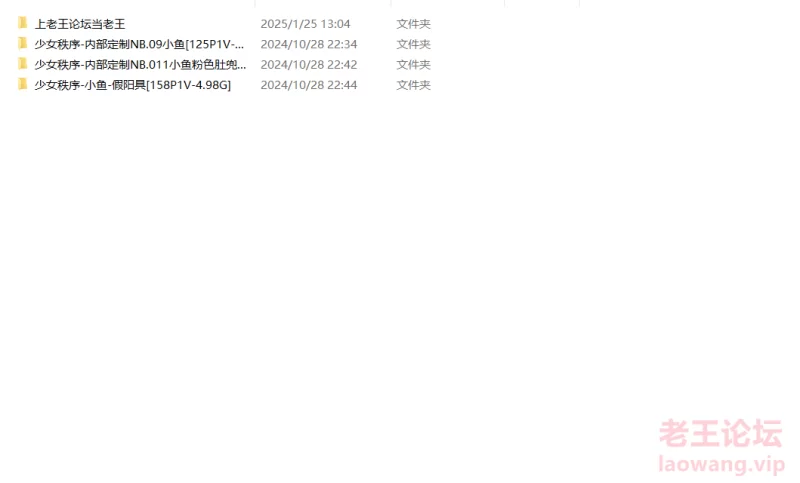Click the laowang.vip watermark link

point(721,464)
